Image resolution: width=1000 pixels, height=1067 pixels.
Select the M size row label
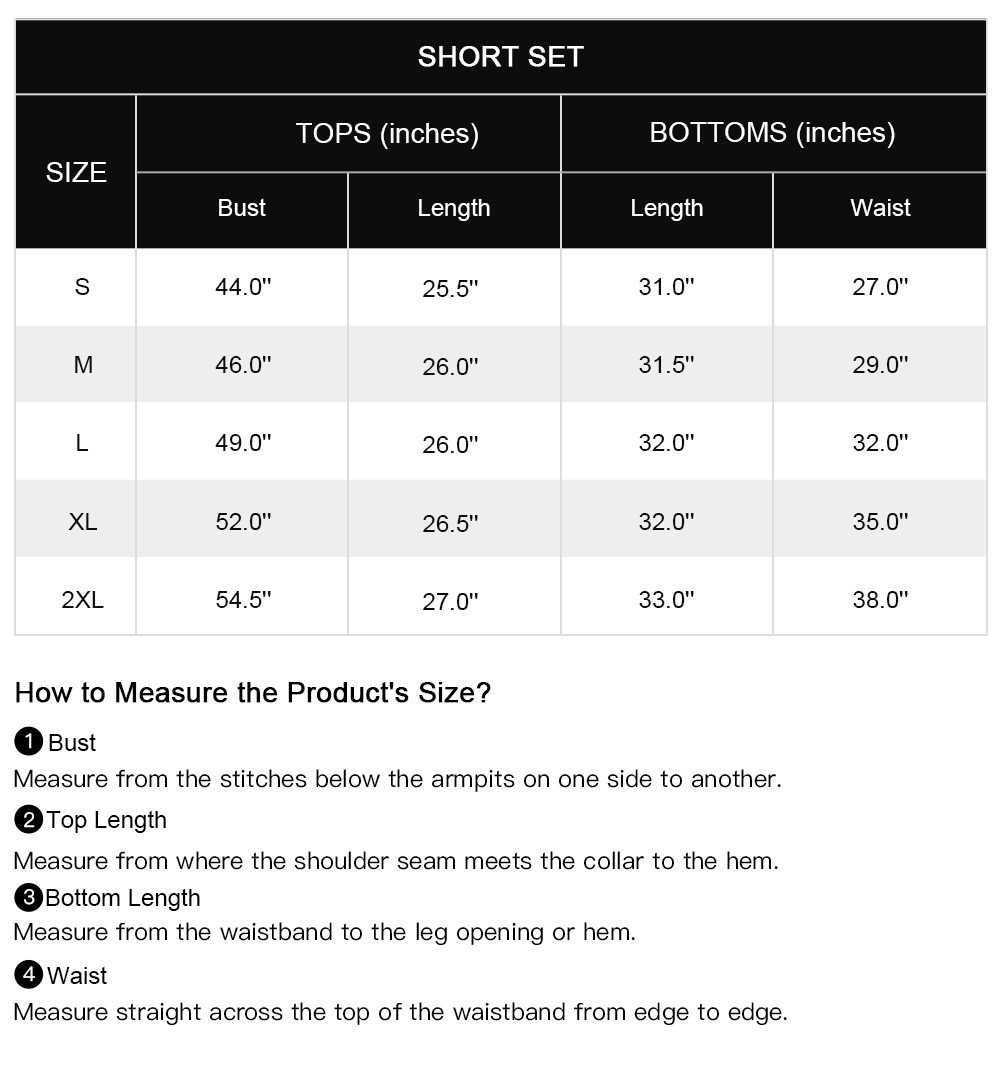pos(83,365)
